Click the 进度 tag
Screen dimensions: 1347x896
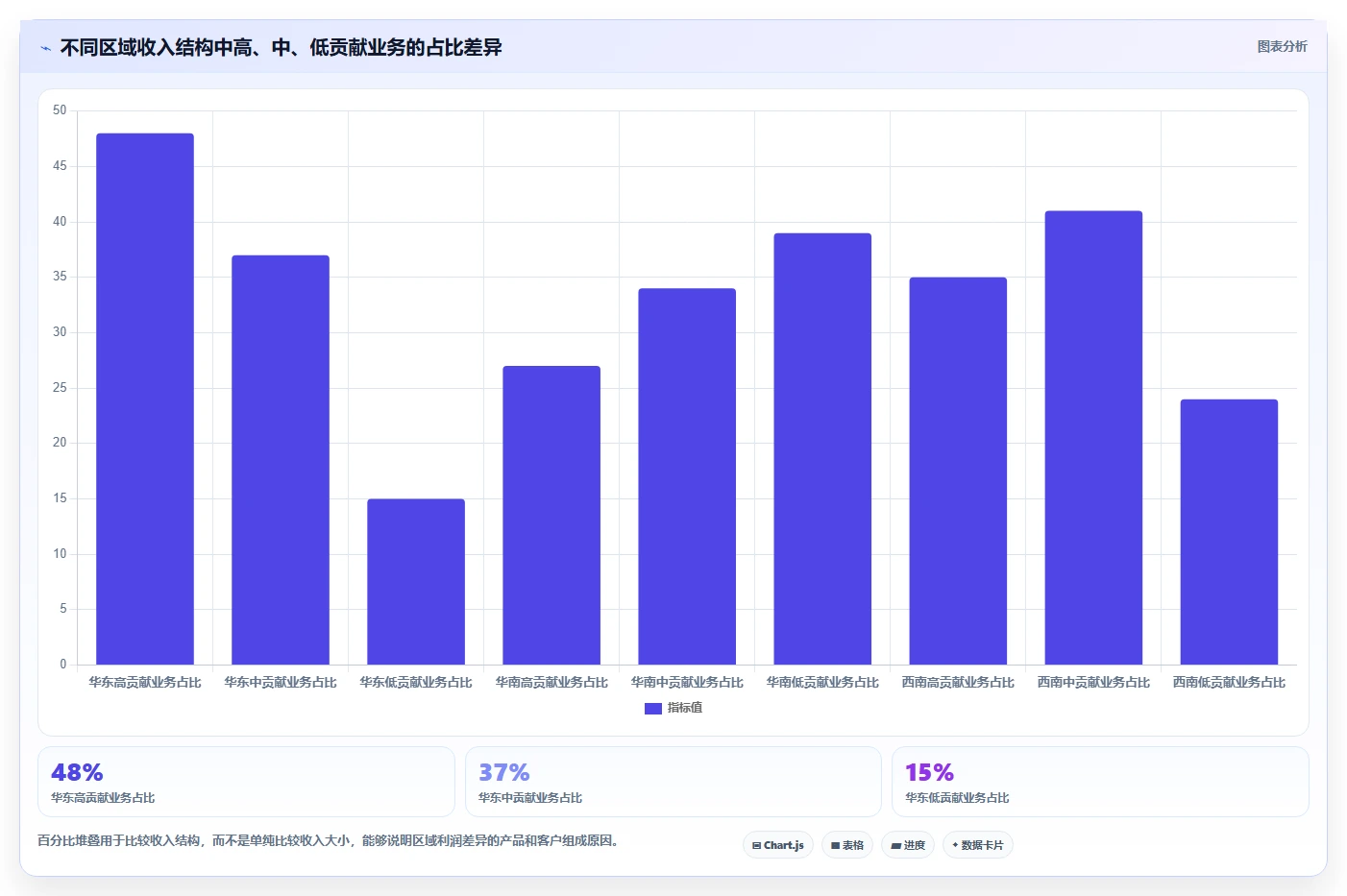(x=908, y=845)
